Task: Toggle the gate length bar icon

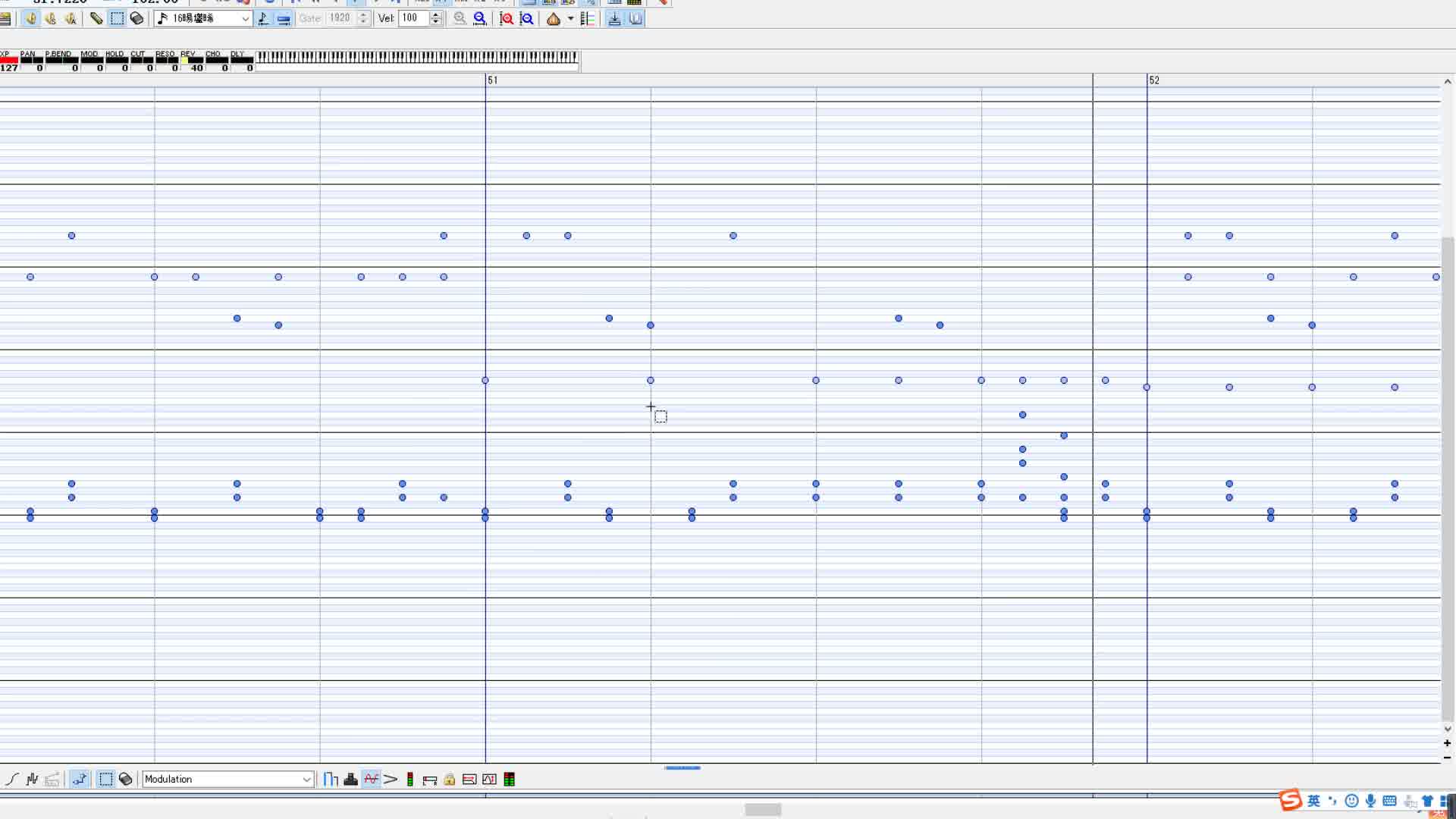Action: tap(284, 18)
